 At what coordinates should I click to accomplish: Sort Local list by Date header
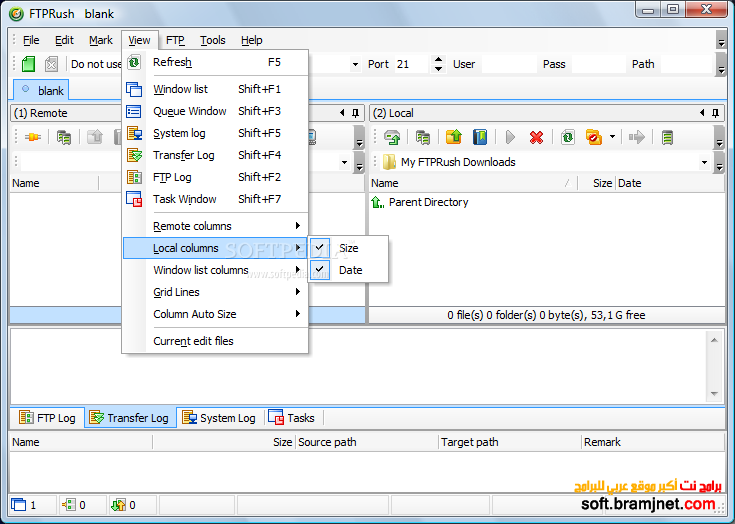click(x=670, y=183)
